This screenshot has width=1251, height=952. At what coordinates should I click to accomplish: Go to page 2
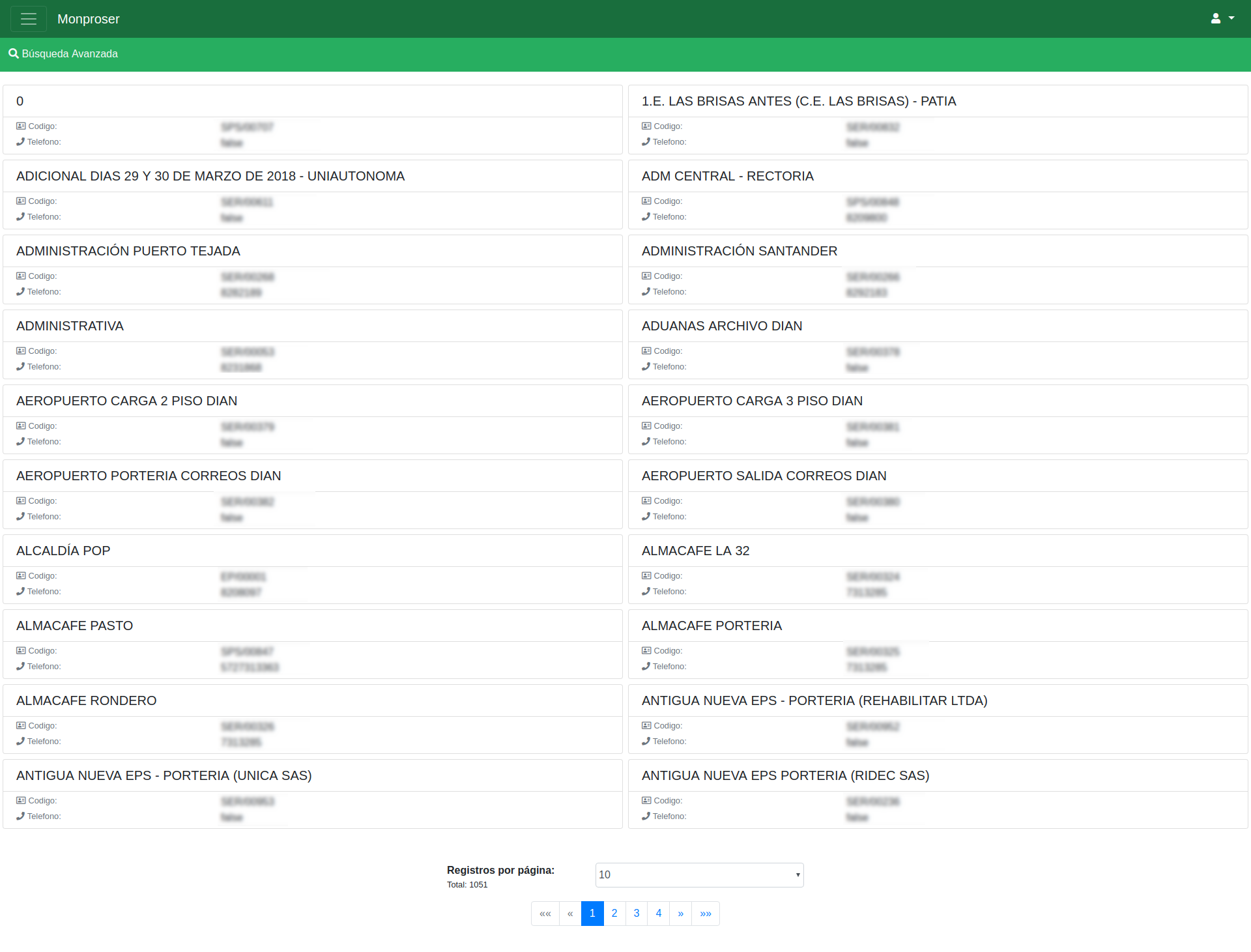click(614, 914)
